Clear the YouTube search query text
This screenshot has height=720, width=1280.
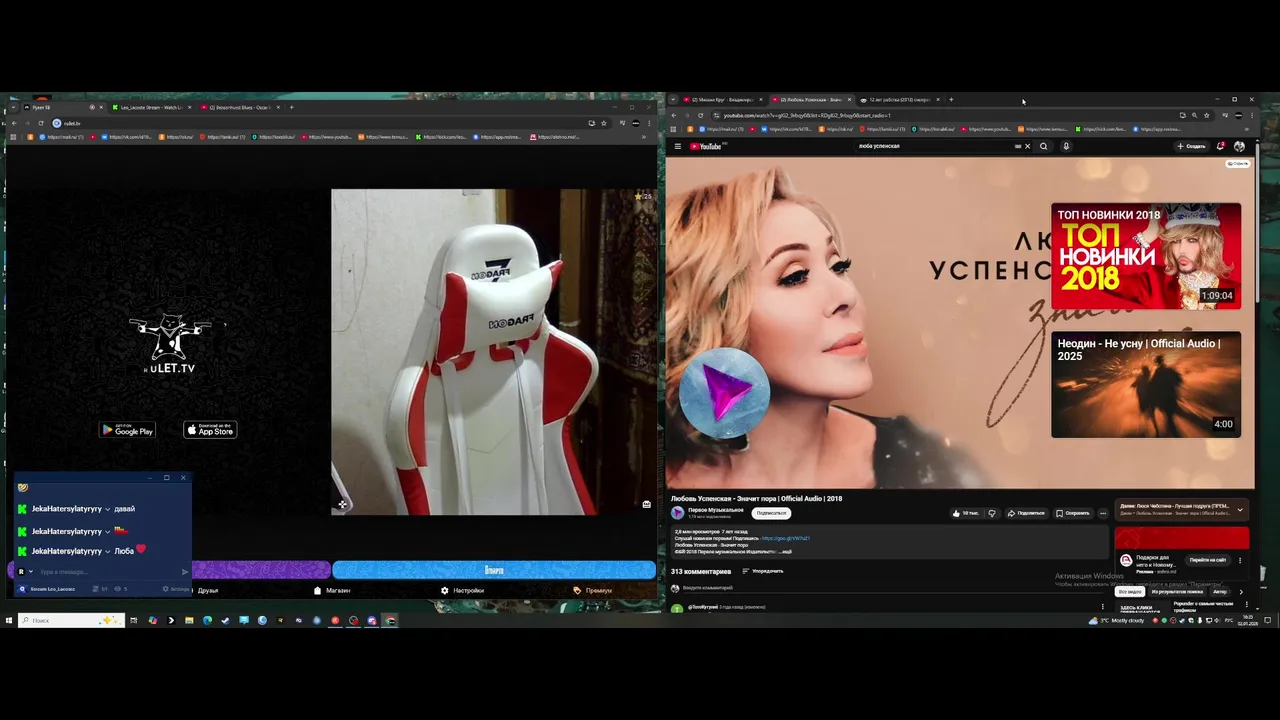[1027, 146]
